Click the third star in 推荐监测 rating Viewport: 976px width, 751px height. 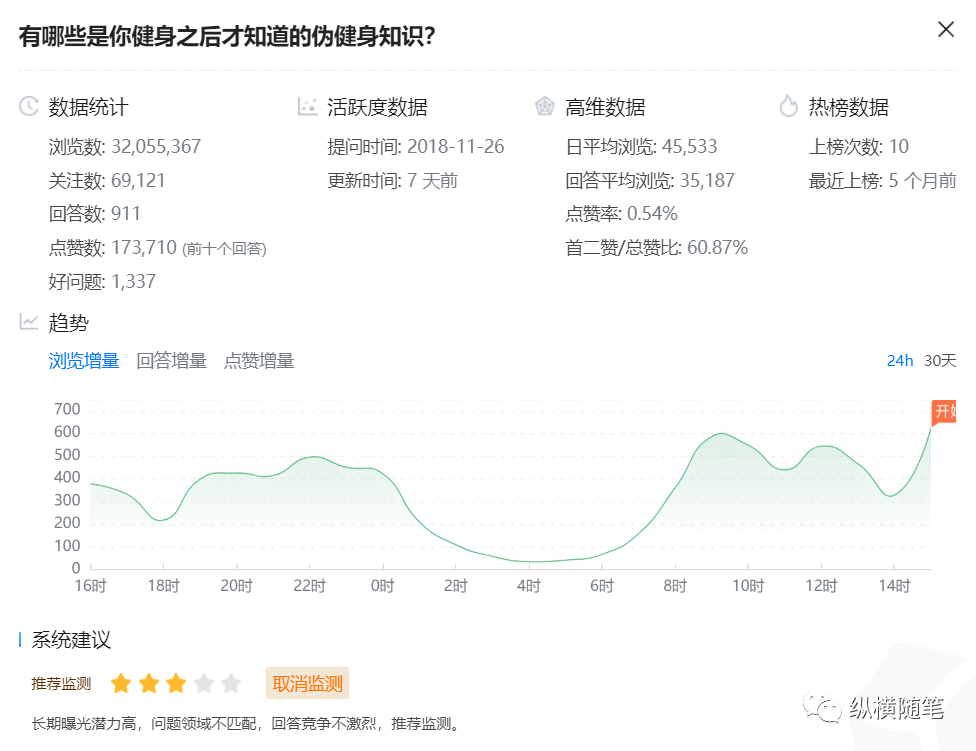(175, 683)
